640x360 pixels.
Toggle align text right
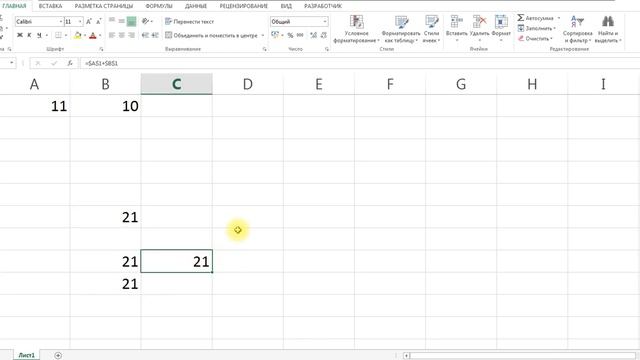coord(131,36)
